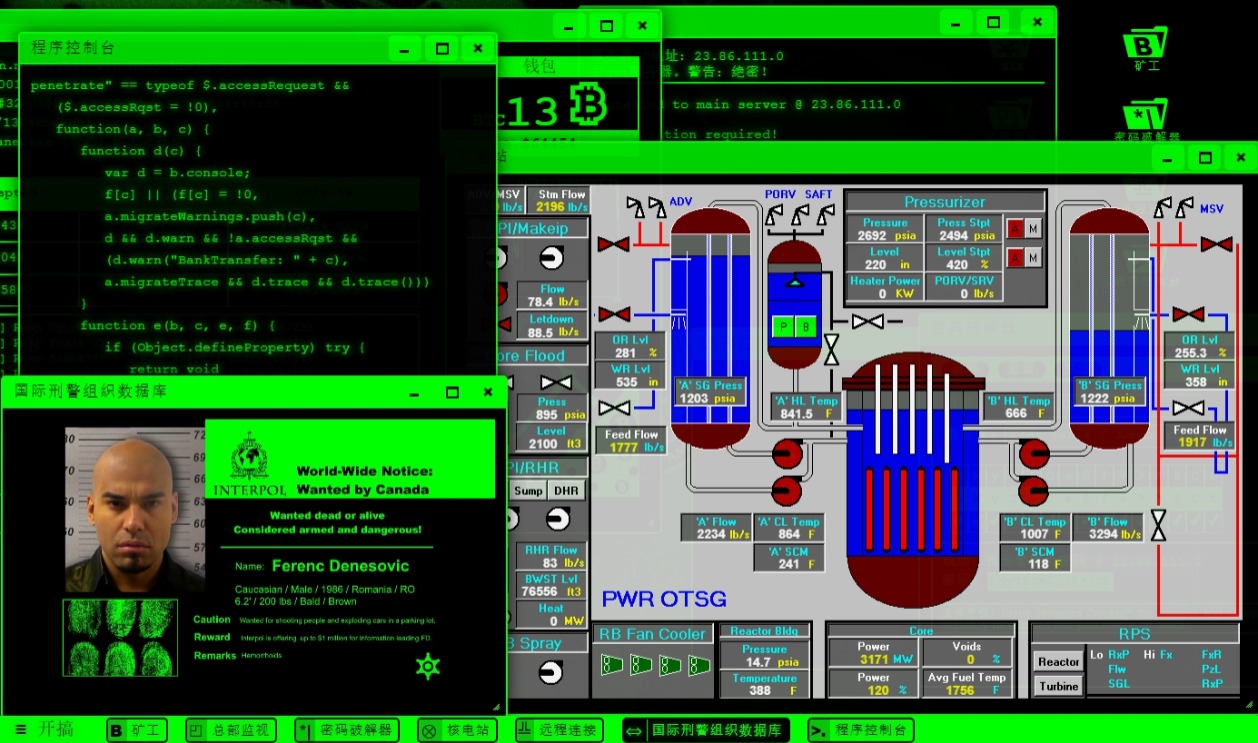1258x743 pixels.
Task: Click the 'World-Wide Notice:' heading
Action: coord(364,471)
